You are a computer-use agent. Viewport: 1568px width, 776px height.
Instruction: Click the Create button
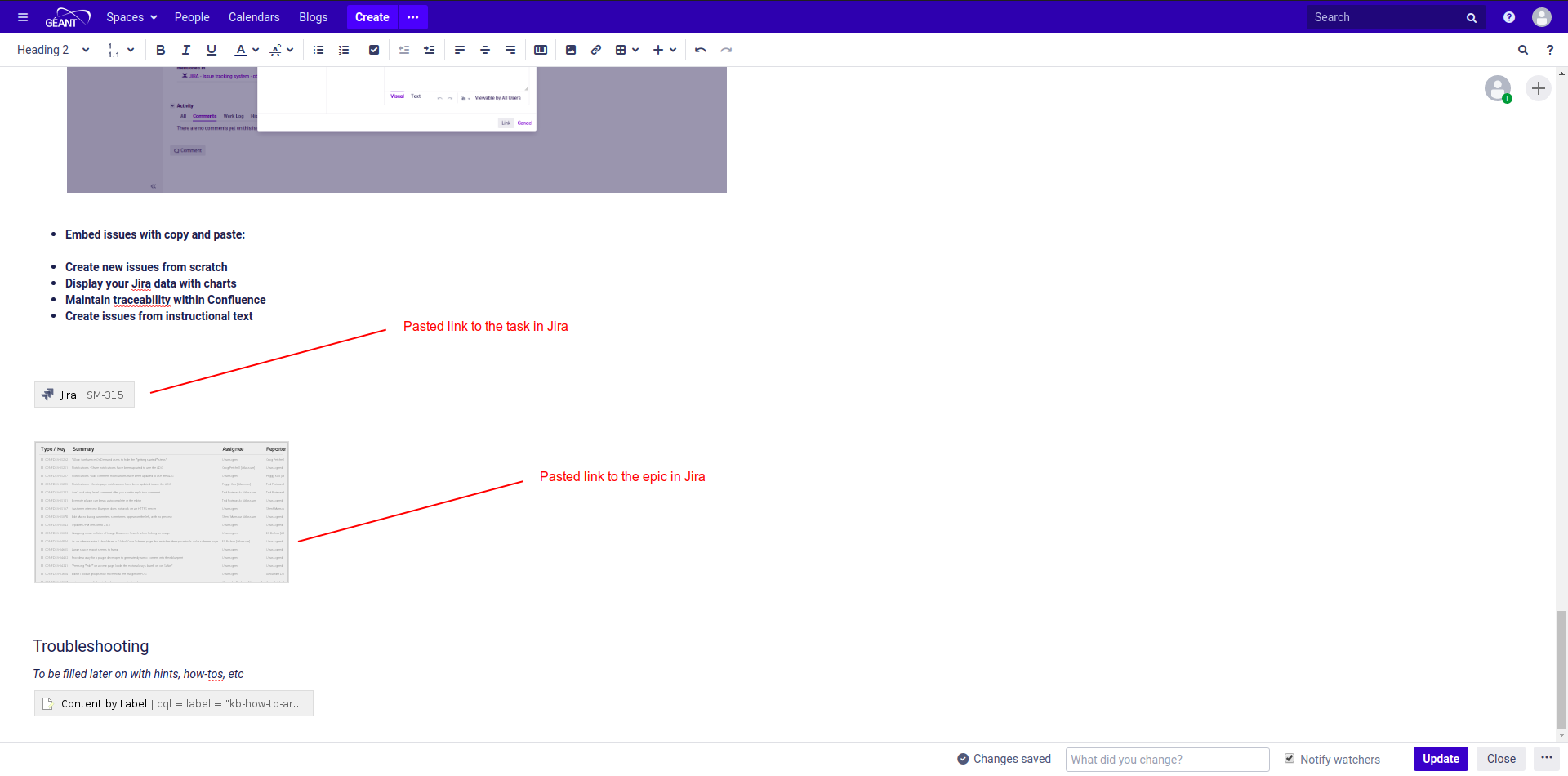coord(372,17)
